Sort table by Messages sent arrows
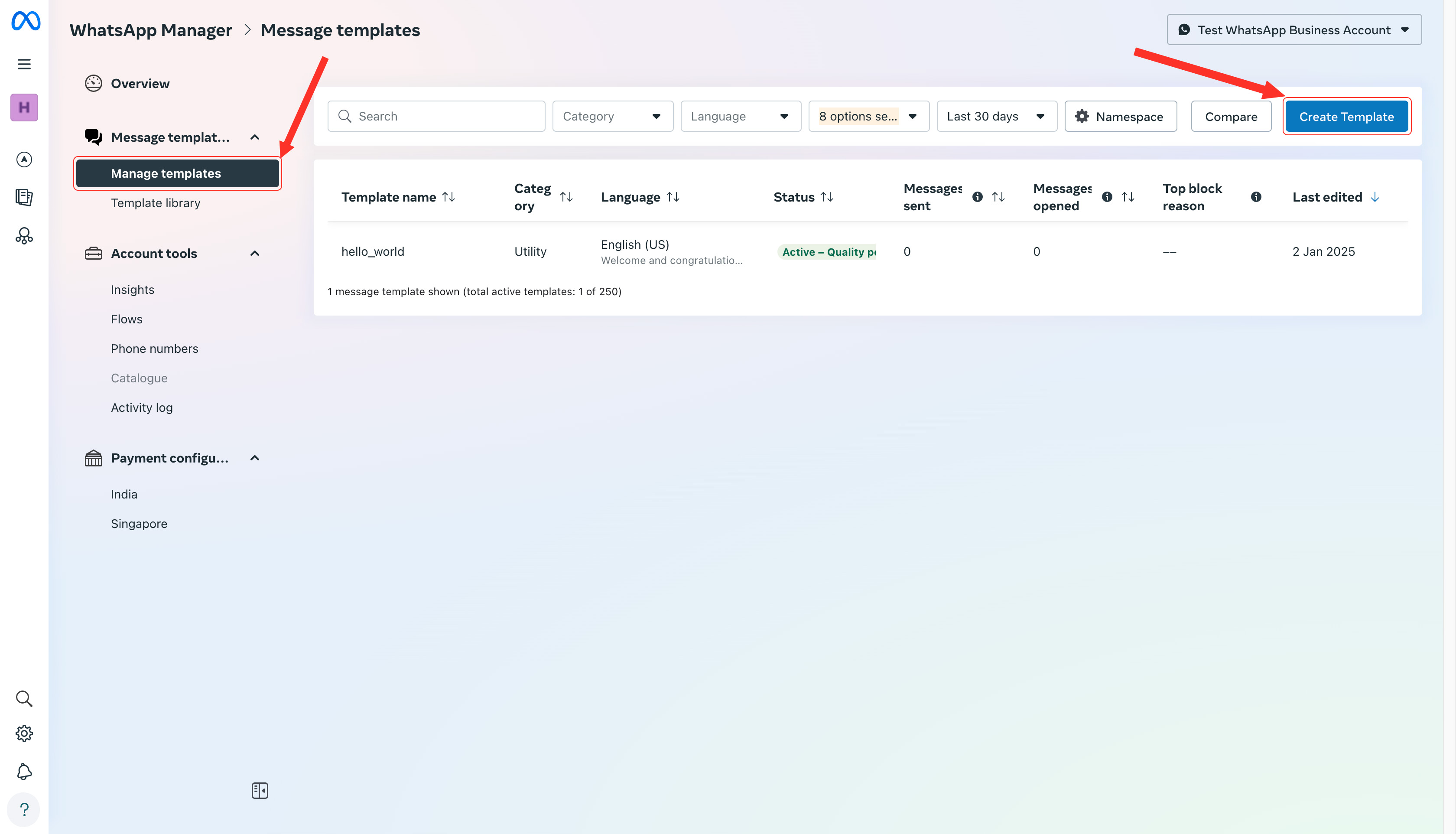 (998, 197)
